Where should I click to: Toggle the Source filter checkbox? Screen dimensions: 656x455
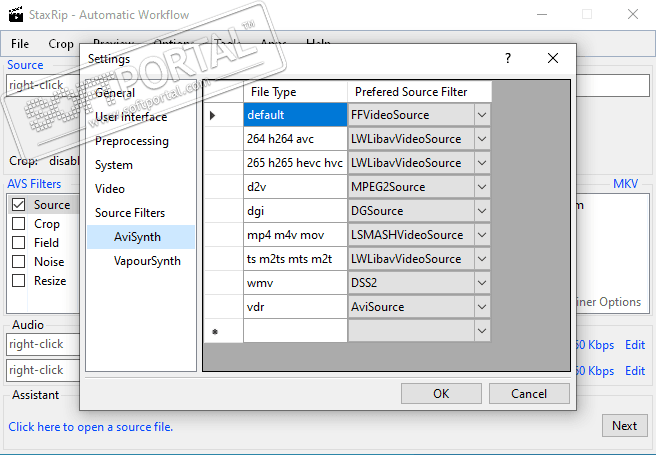(x=18, y=205)
